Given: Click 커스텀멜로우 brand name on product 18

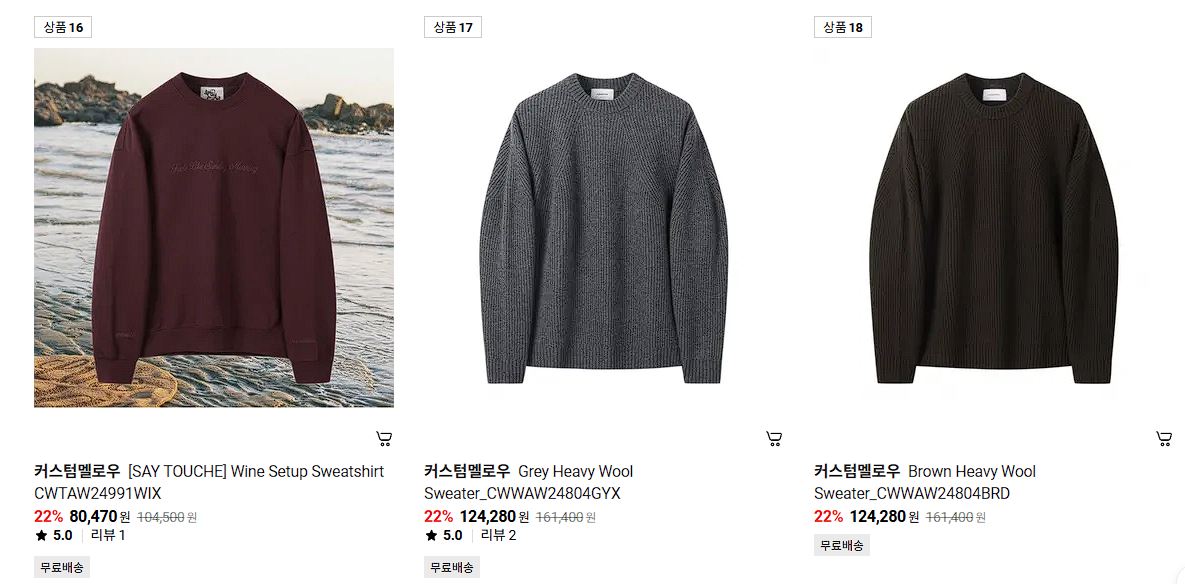Looking at the screenshot, I should tap(857, 471).
